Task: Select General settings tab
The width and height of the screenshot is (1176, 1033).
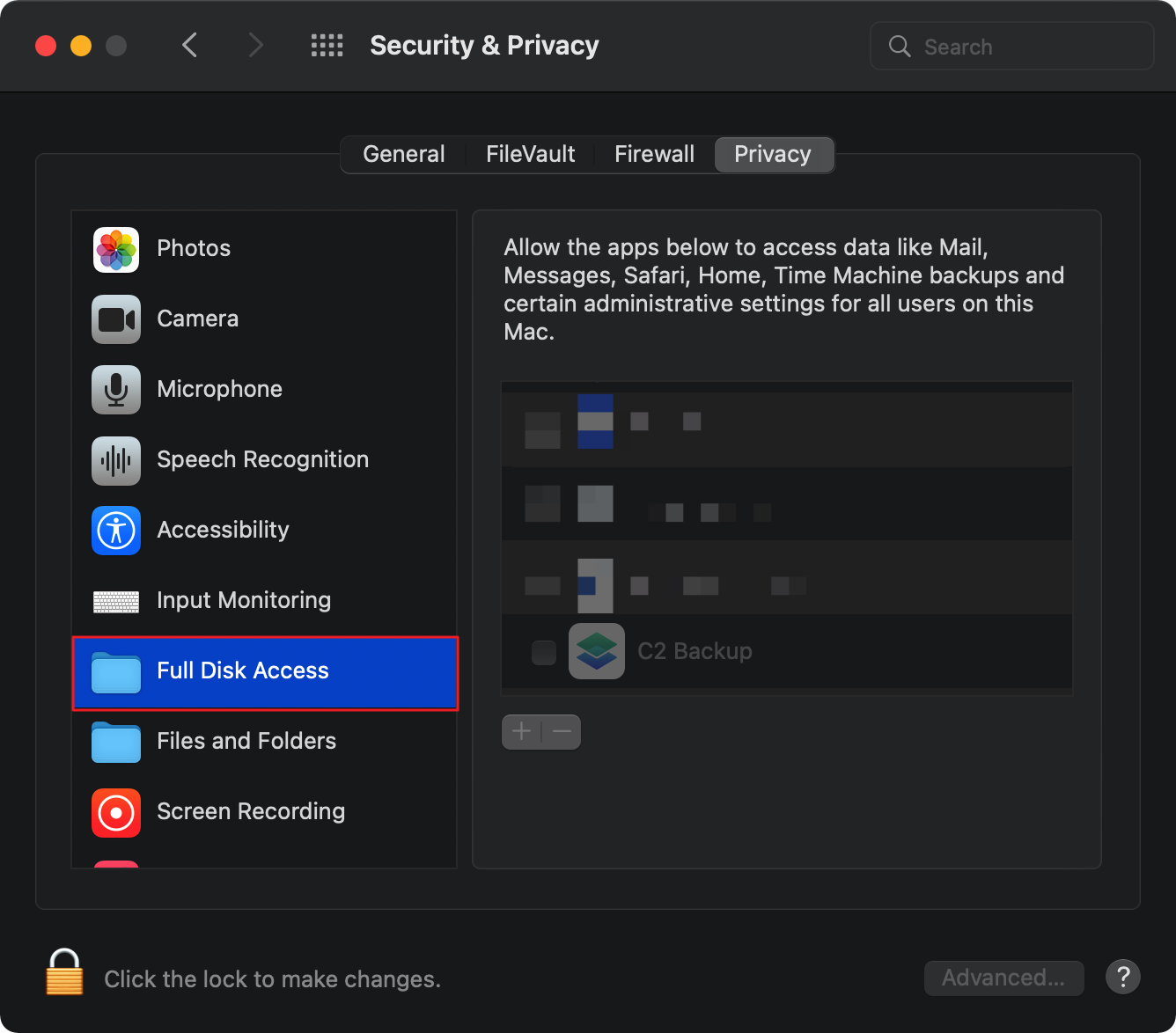Action: pos(403,154)
